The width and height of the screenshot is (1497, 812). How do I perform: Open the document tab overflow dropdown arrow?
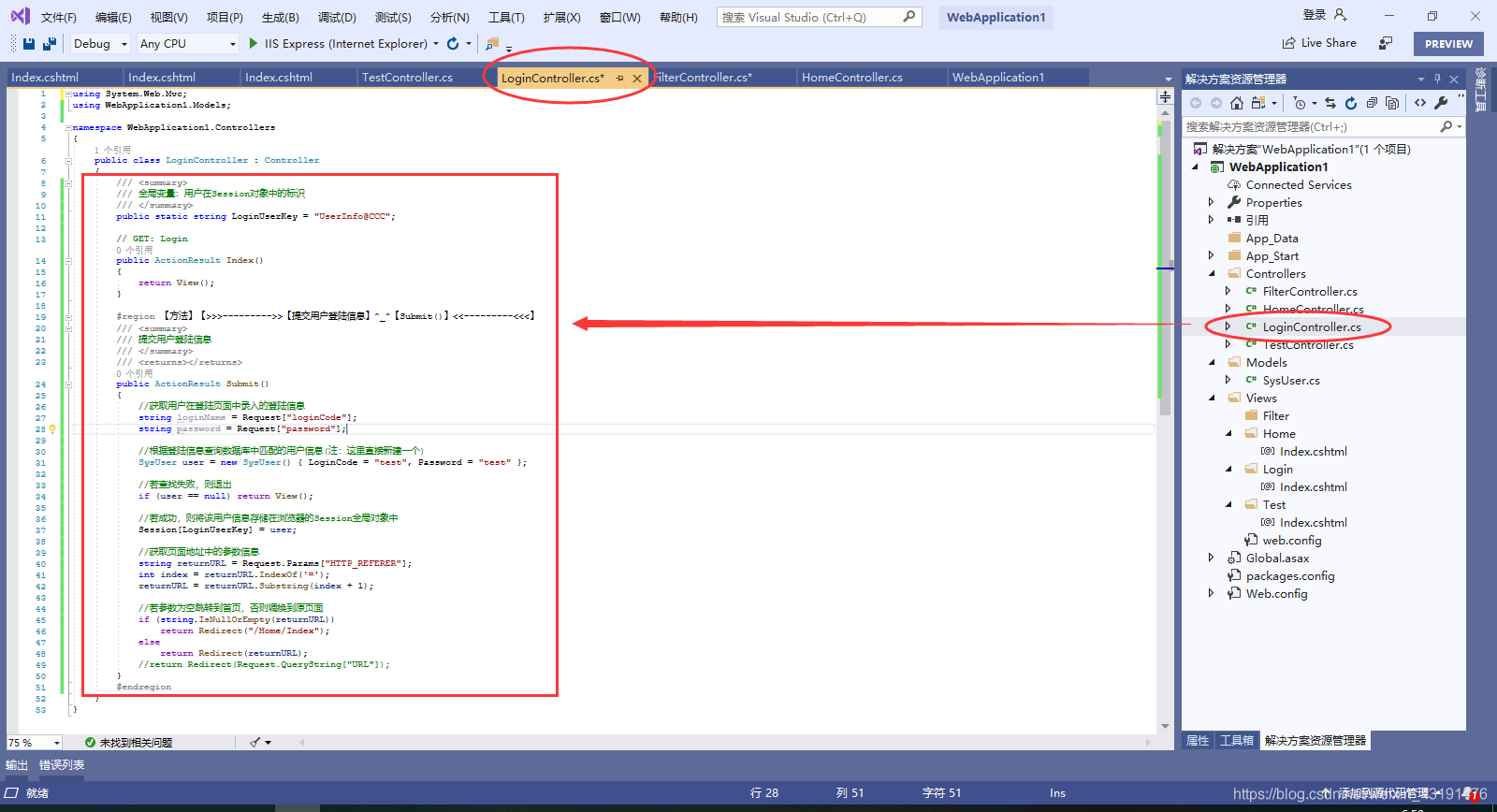tap(1168, 79)
